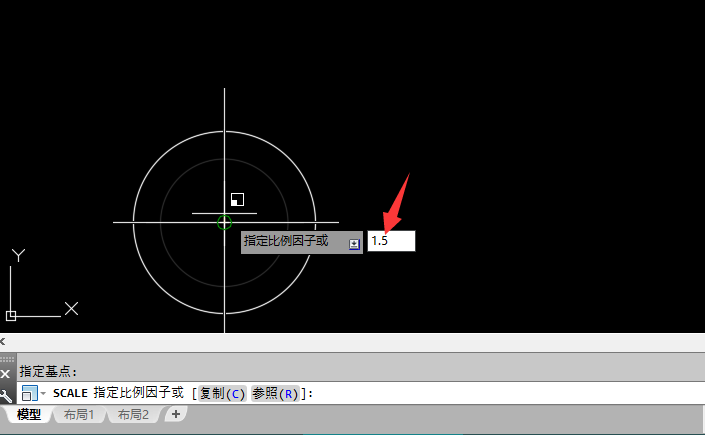Click the UCS origin square icon

pyautogui.click(x=11, y=316)
